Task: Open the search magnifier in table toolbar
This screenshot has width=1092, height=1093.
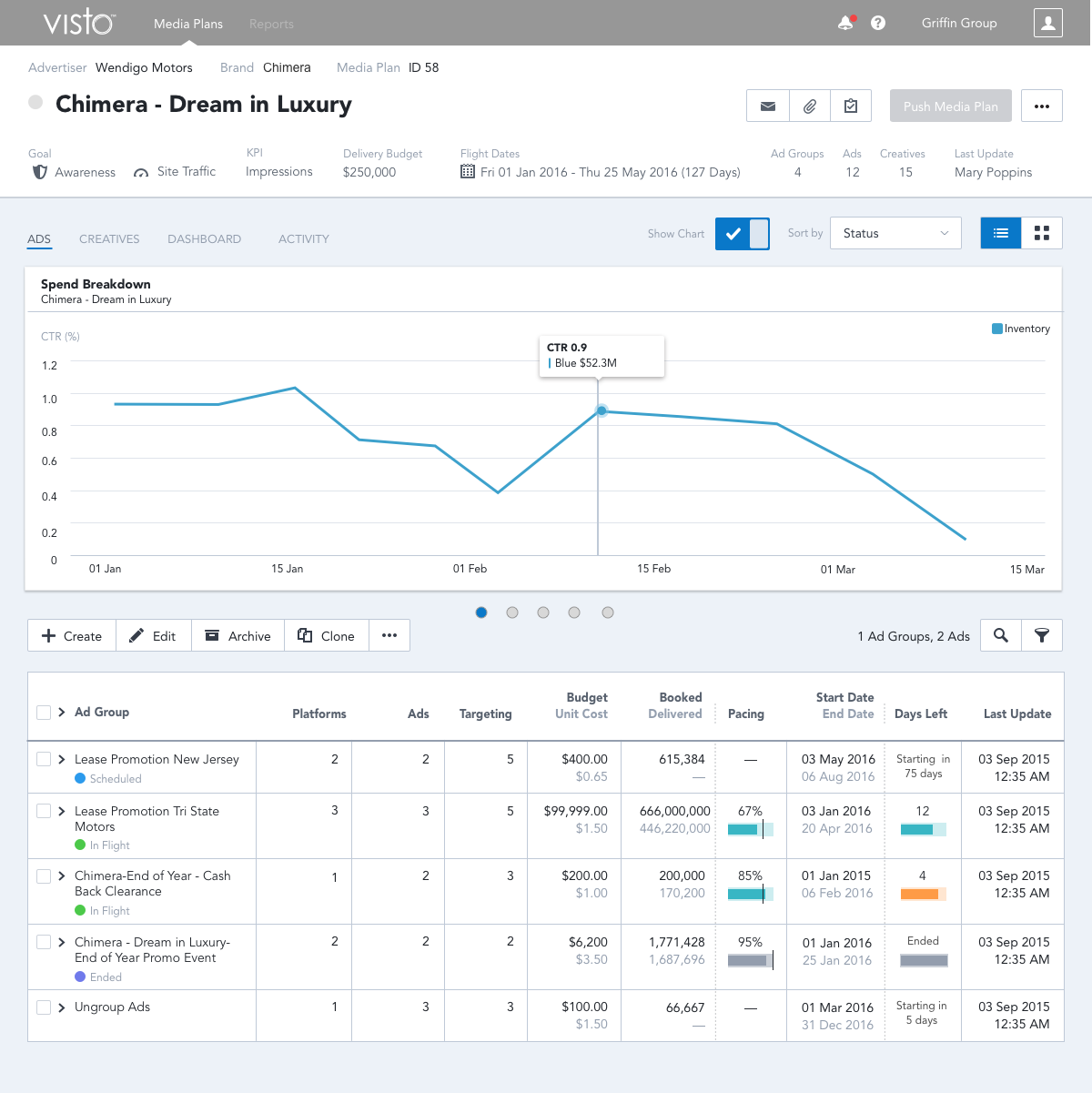Action: pyautogui.click(x=1001, y=635)
